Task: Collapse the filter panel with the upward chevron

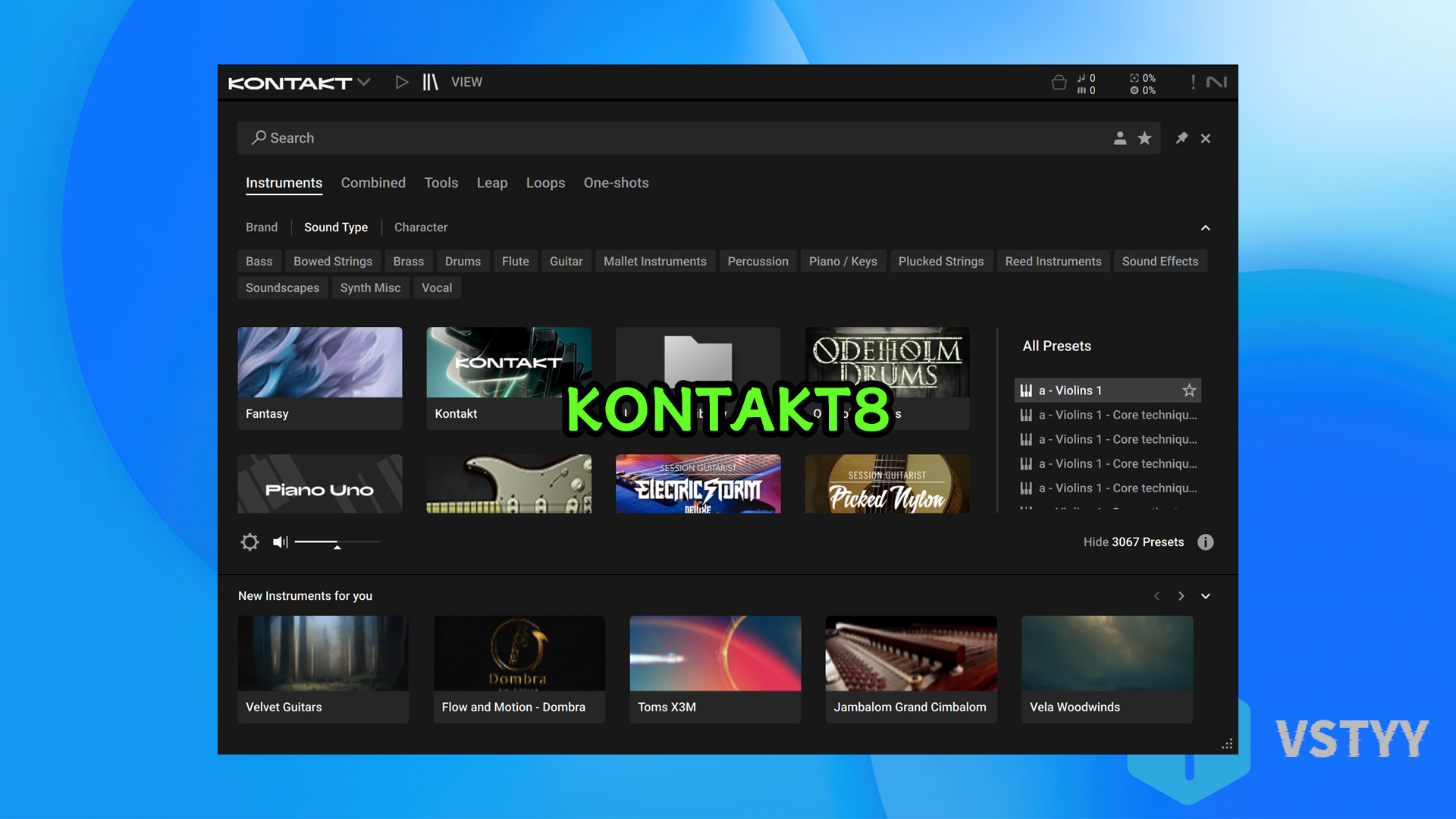Action: (1206, 227)
